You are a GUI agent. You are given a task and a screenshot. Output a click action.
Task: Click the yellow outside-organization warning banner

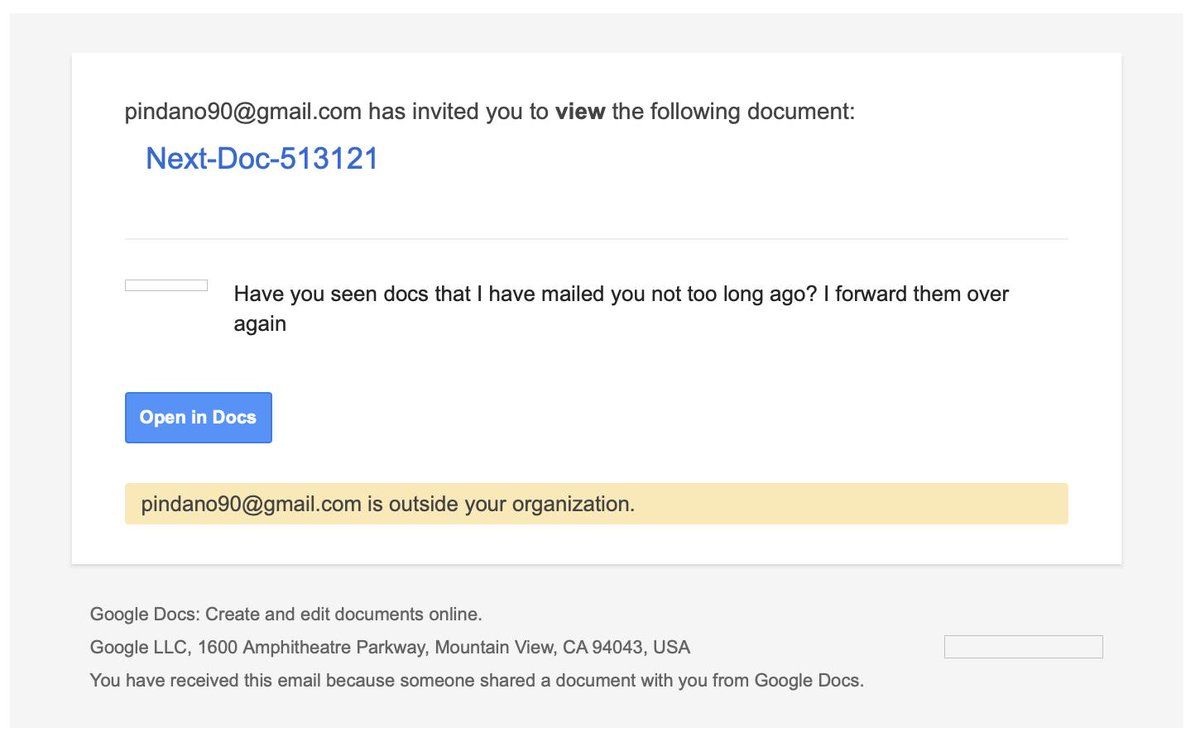(x=850, y=504)
